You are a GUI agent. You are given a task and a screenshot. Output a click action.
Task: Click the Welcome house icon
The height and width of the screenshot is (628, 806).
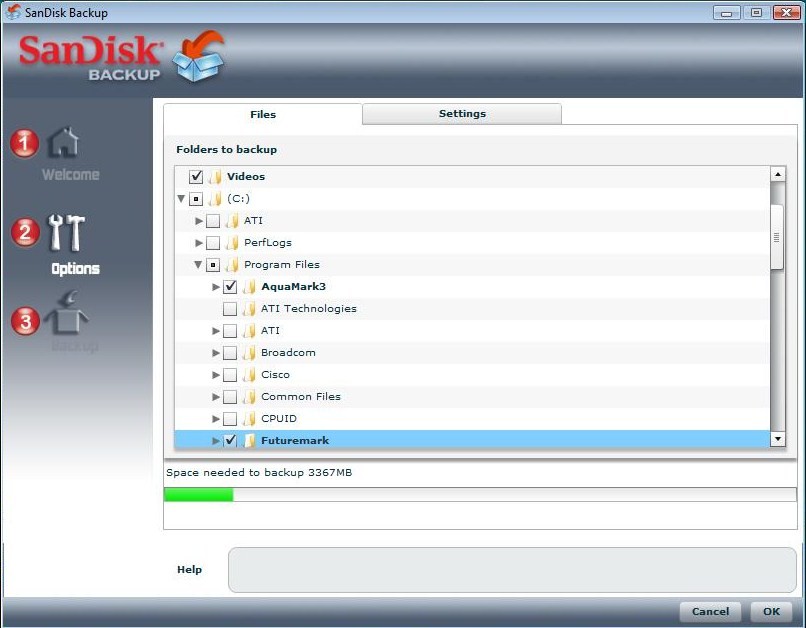(63, 143)
